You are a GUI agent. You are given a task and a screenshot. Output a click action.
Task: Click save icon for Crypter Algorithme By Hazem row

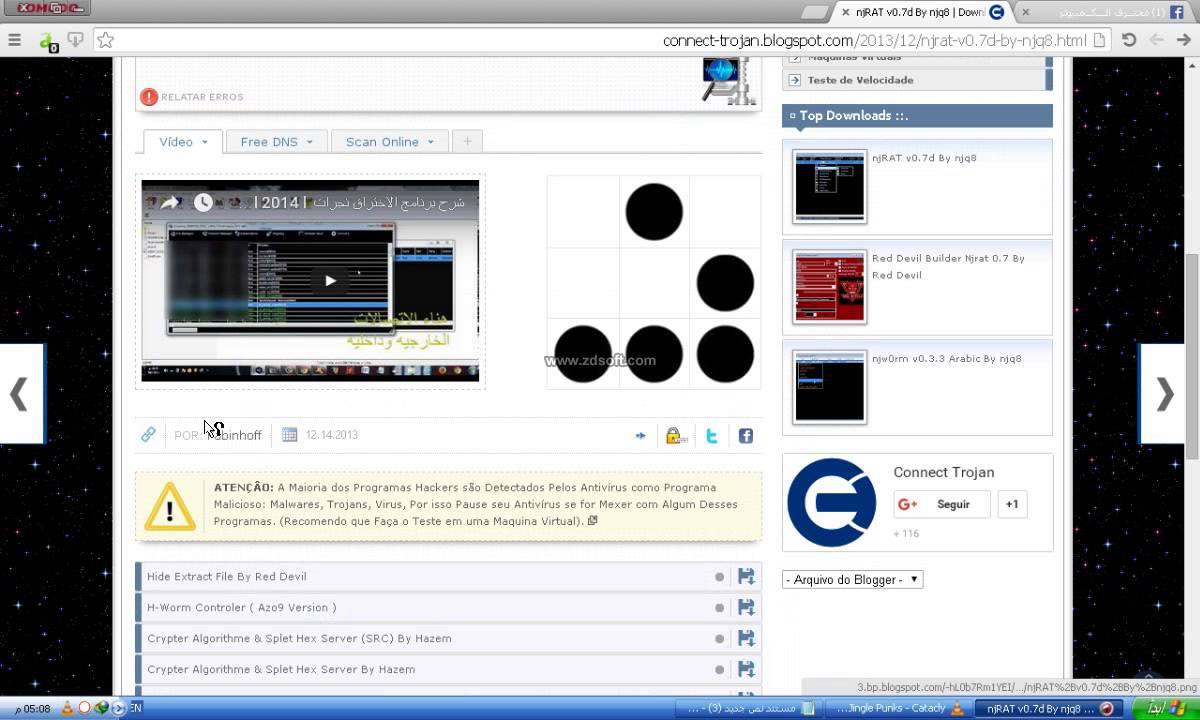pyautogui.click(x=746, y=670)
